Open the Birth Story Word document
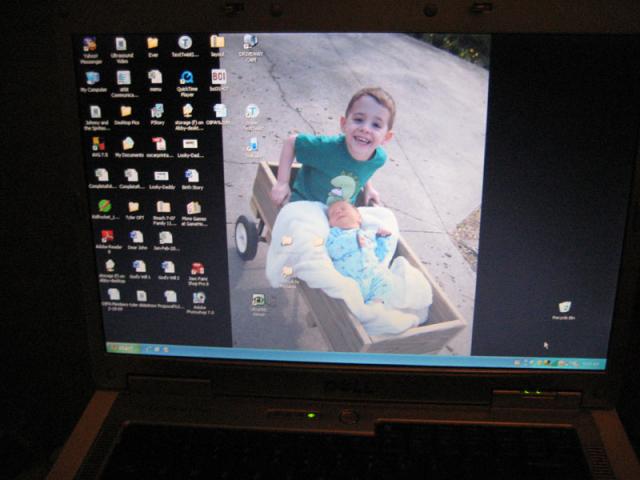Screen dimensions: 640x480 click(x=192, y=180)
